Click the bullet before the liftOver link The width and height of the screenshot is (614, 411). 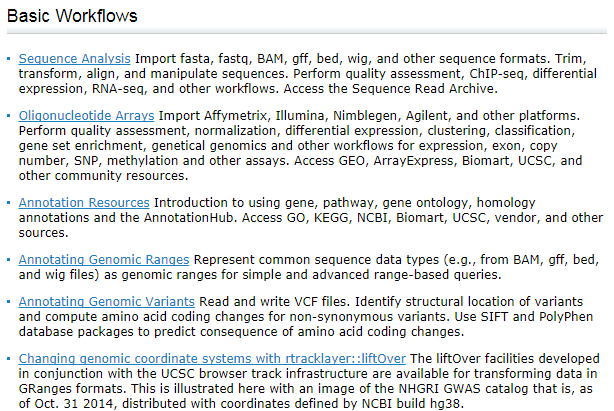[x=9, y=359]
